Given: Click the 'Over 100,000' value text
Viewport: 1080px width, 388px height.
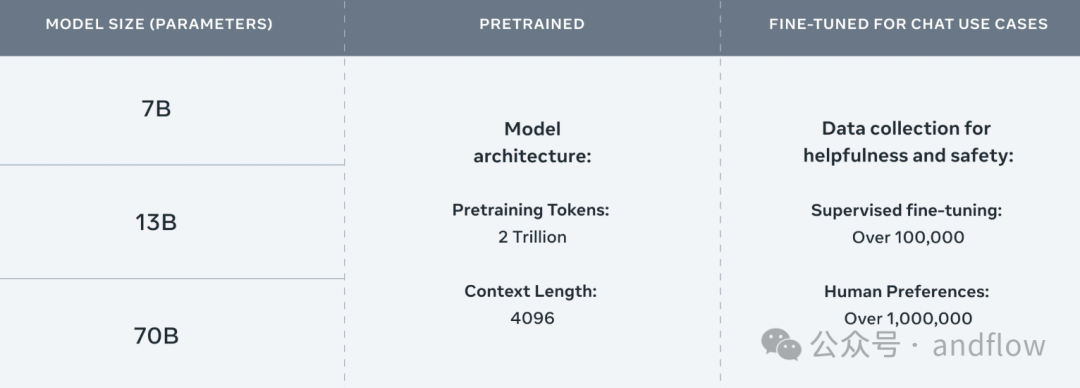Looking at the screenshot, I should [908, 237].
